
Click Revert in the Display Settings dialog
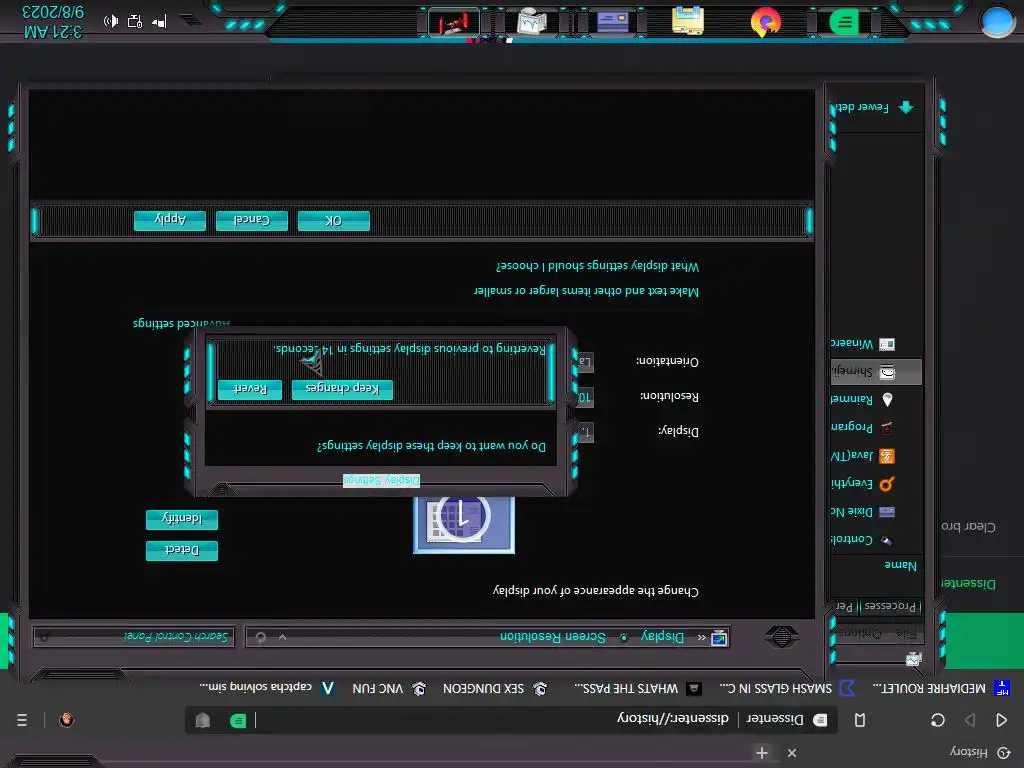250,389
